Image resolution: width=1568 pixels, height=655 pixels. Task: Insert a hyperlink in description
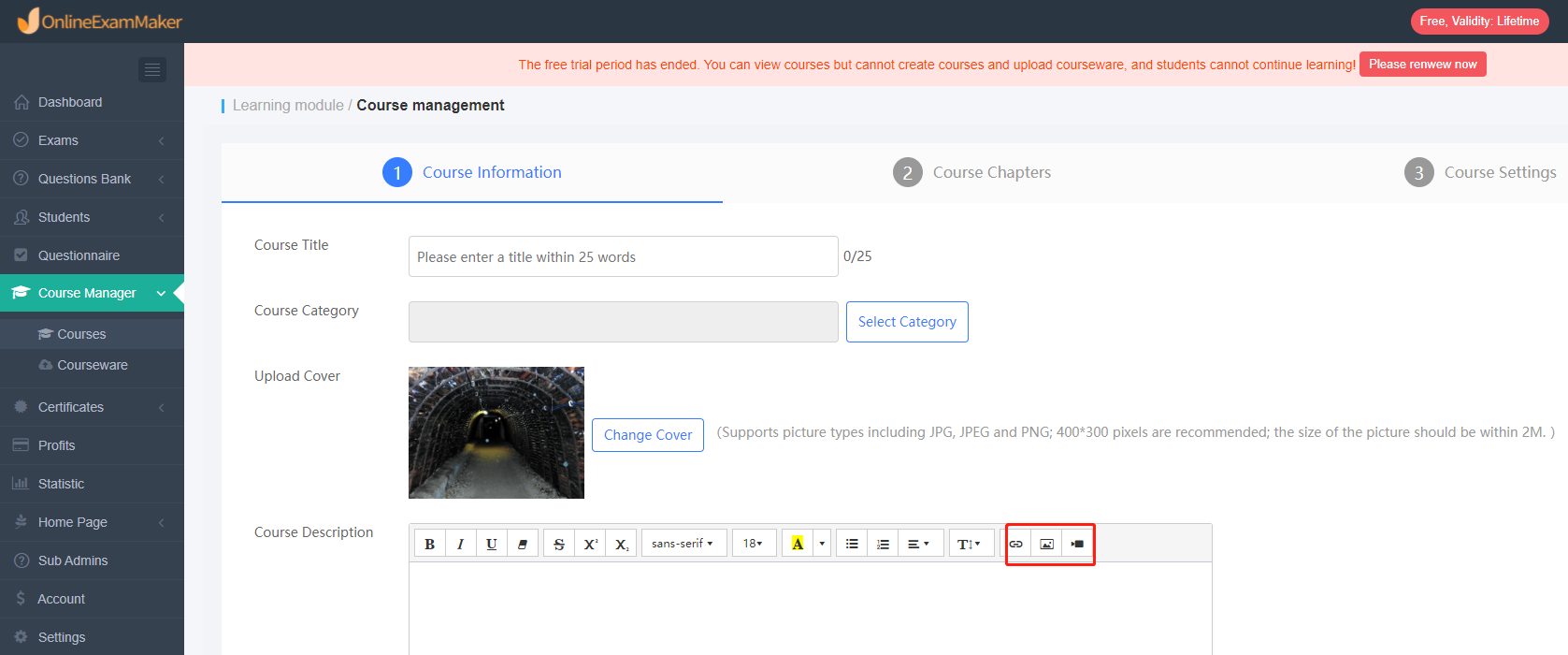pyautogui.click(x=1016, y=544)
